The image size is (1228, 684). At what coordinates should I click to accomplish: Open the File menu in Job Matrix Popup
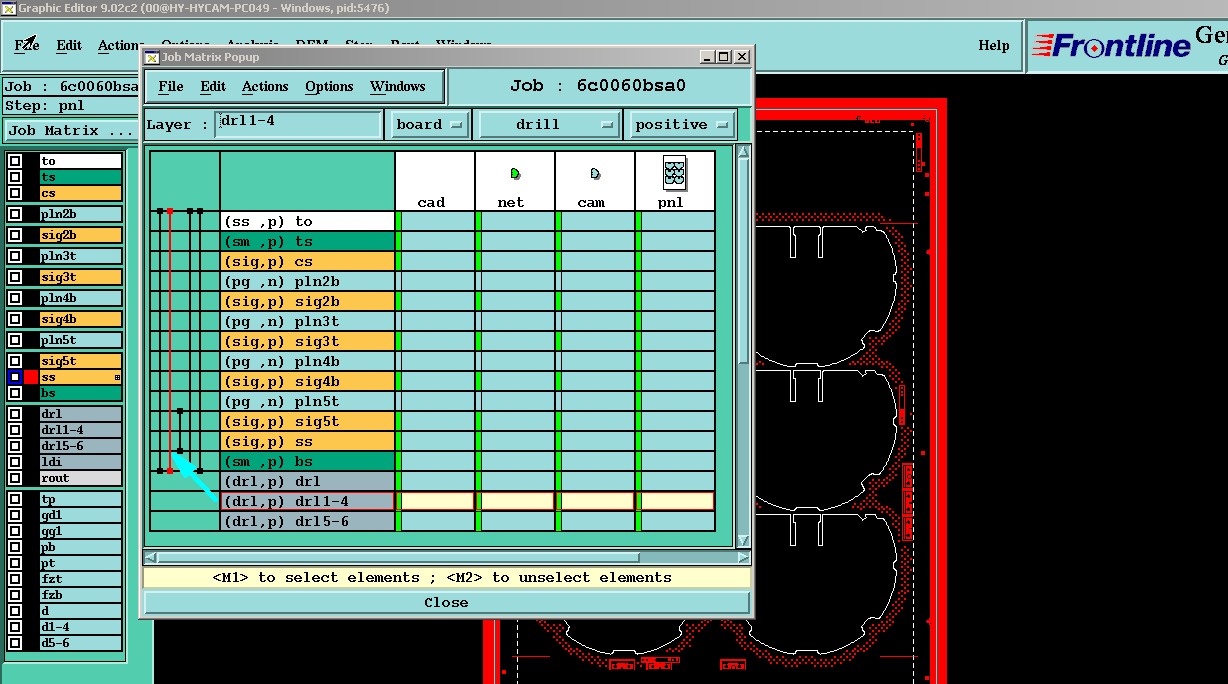(171, 87)
